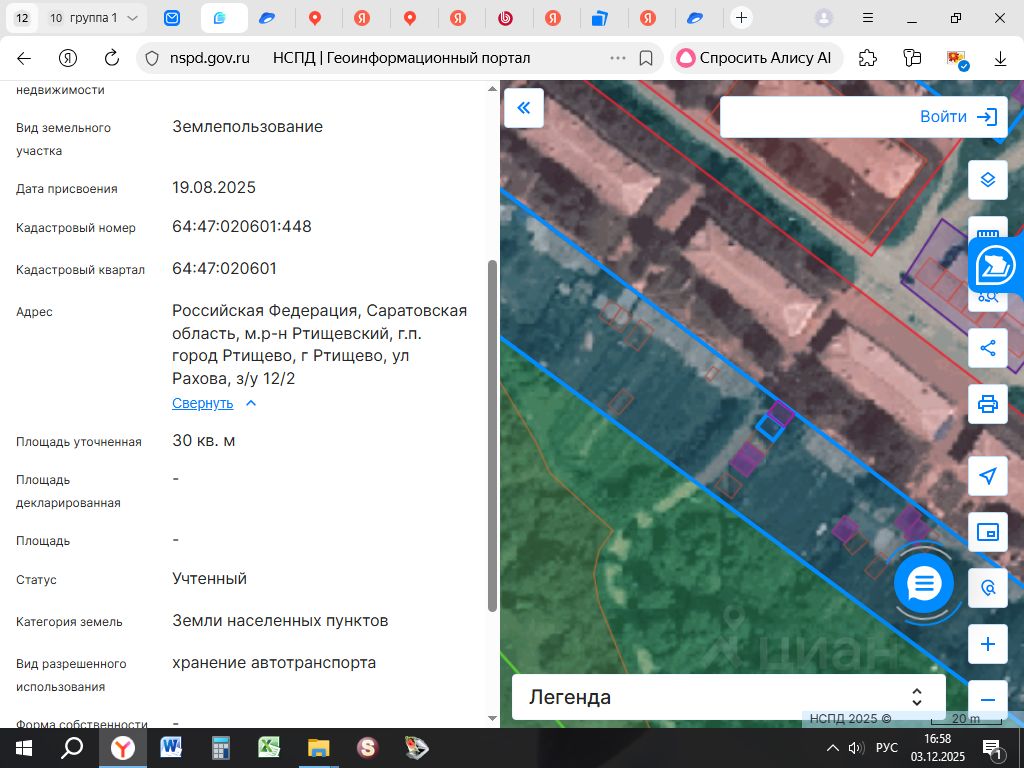
Task: Open the browser hamburger menu
Action: [x=868, y=18]
